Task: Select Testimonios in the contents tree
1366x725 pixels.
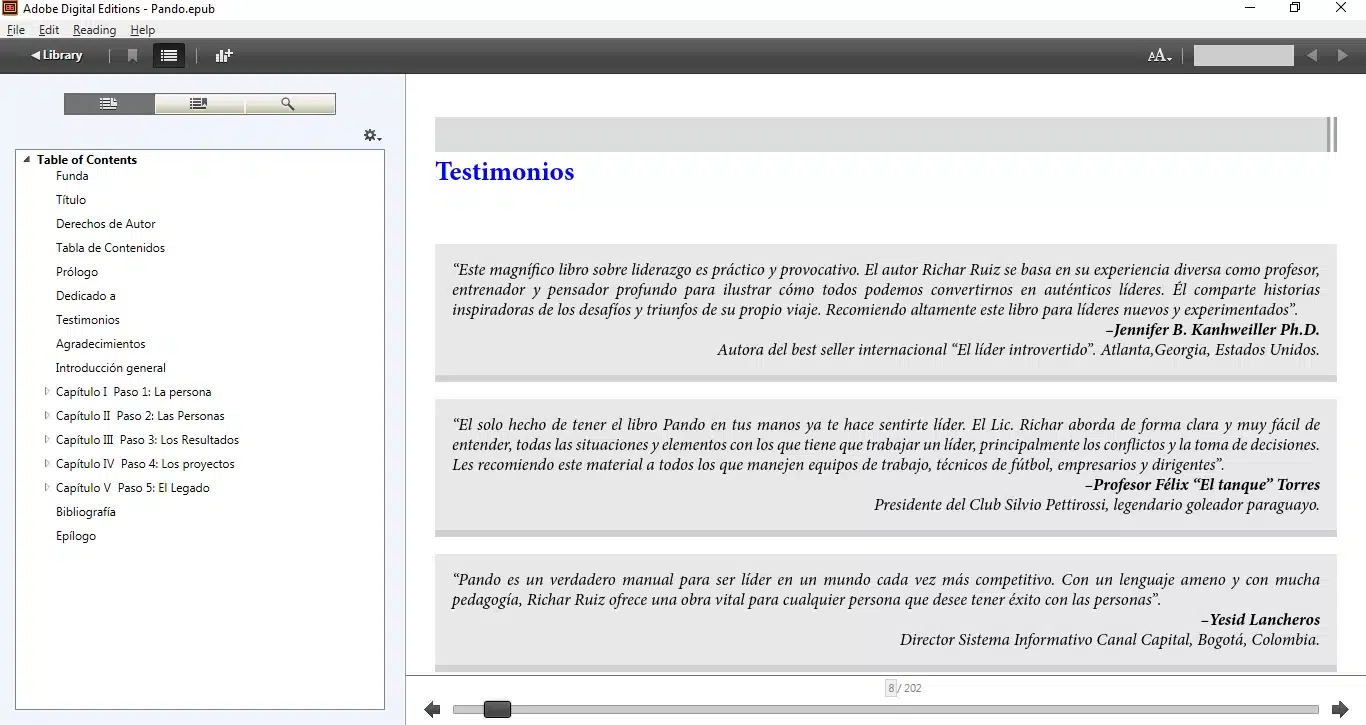Action: tap(88, 320)
